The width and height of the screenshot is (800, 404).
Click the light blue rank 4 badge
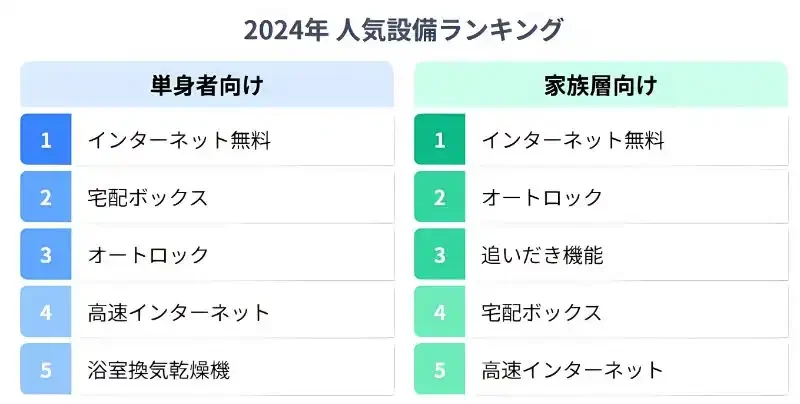point(45,312)
